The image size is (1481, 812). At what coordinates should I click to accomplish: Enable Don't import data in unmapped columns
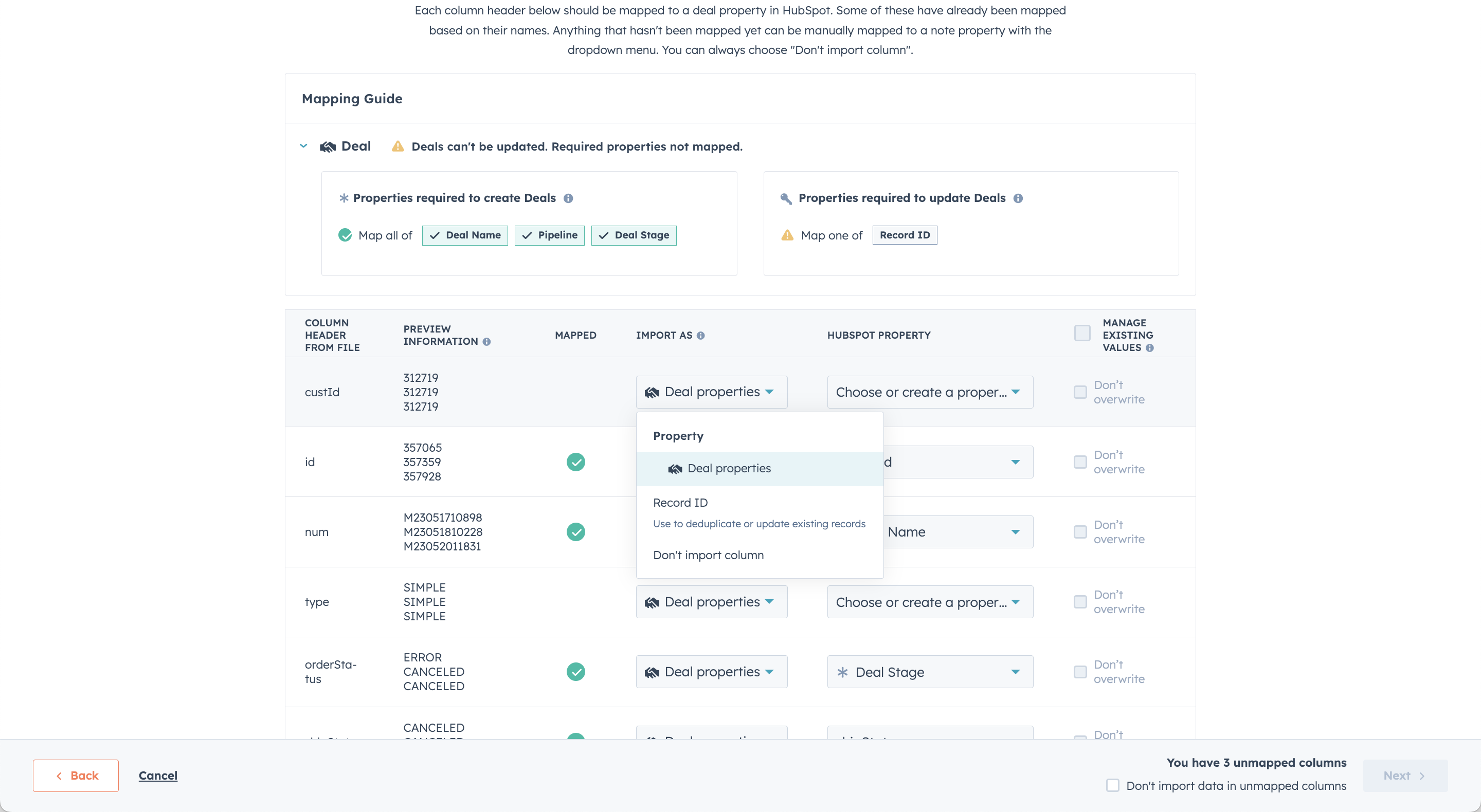pyautogui.click(x=1112, y=786)
